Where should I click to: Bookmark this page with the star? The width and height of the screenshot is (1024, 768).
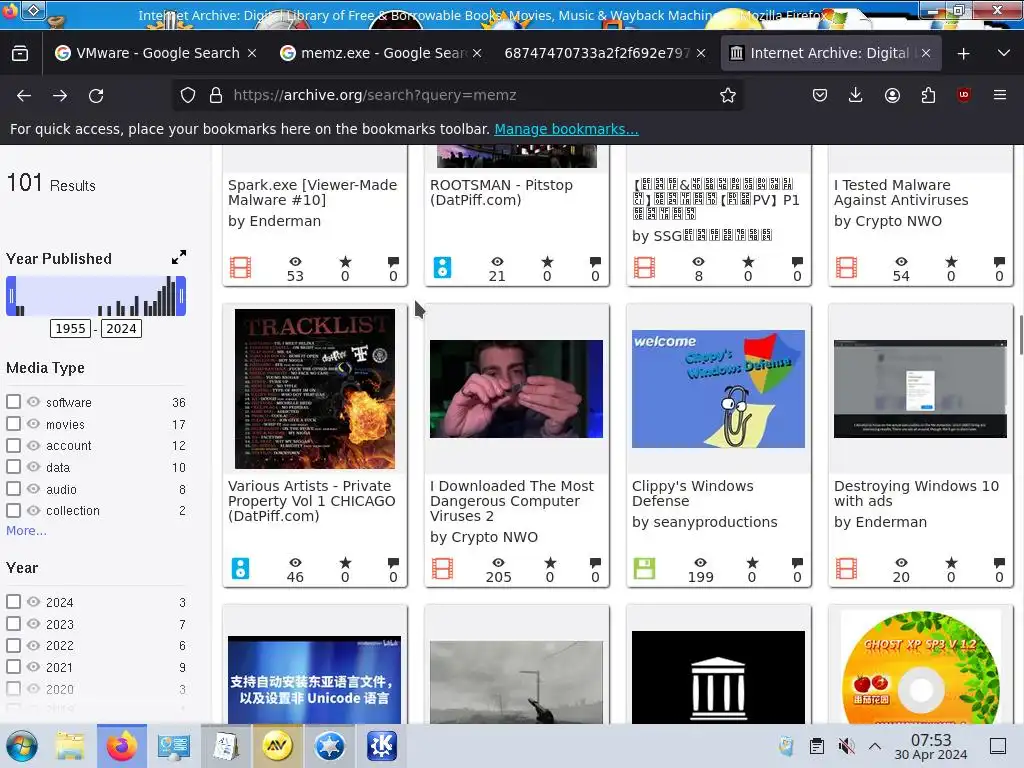(728, 95)
